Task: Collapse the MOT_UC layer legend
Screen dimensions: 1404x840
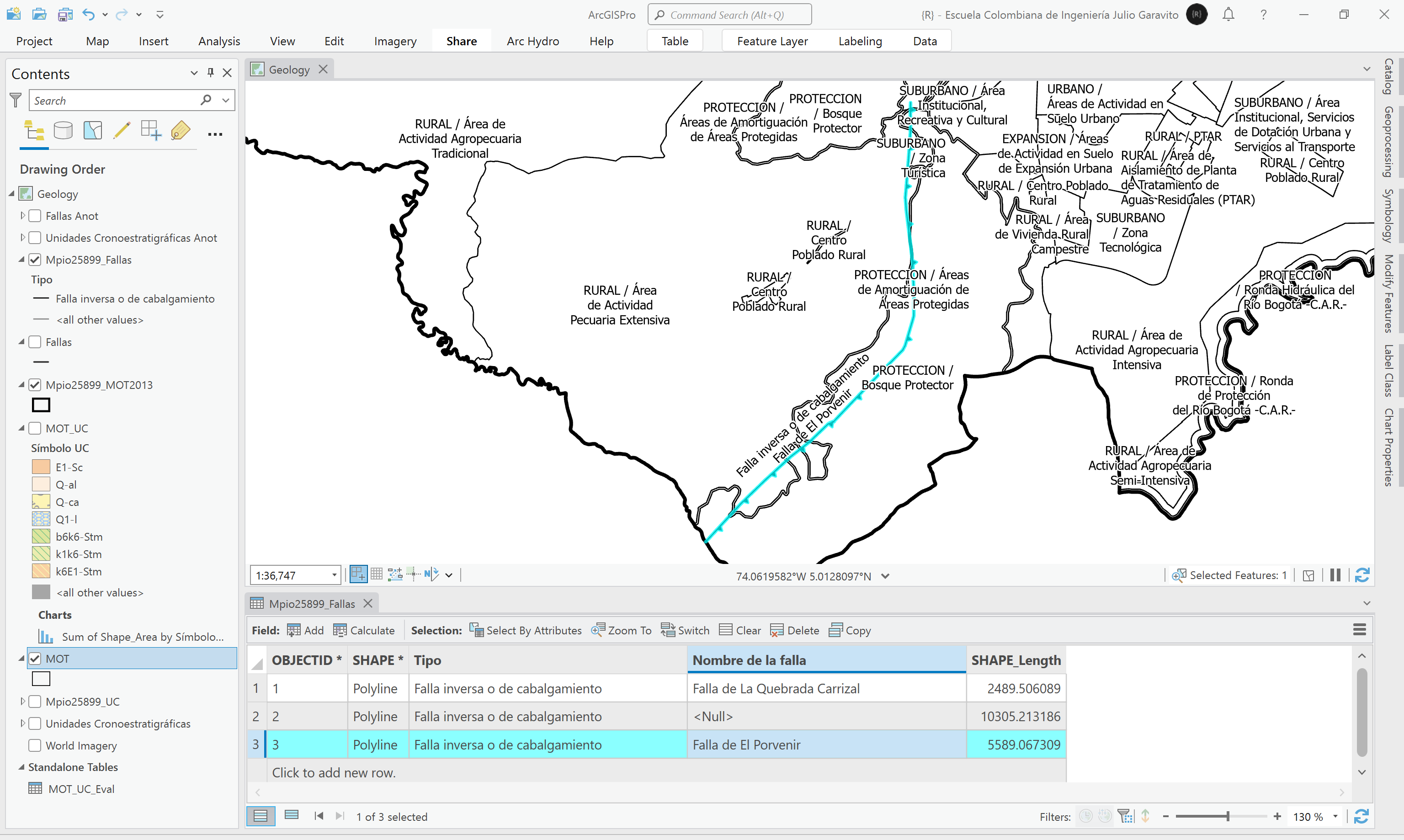Action: [x=22, y=429]
